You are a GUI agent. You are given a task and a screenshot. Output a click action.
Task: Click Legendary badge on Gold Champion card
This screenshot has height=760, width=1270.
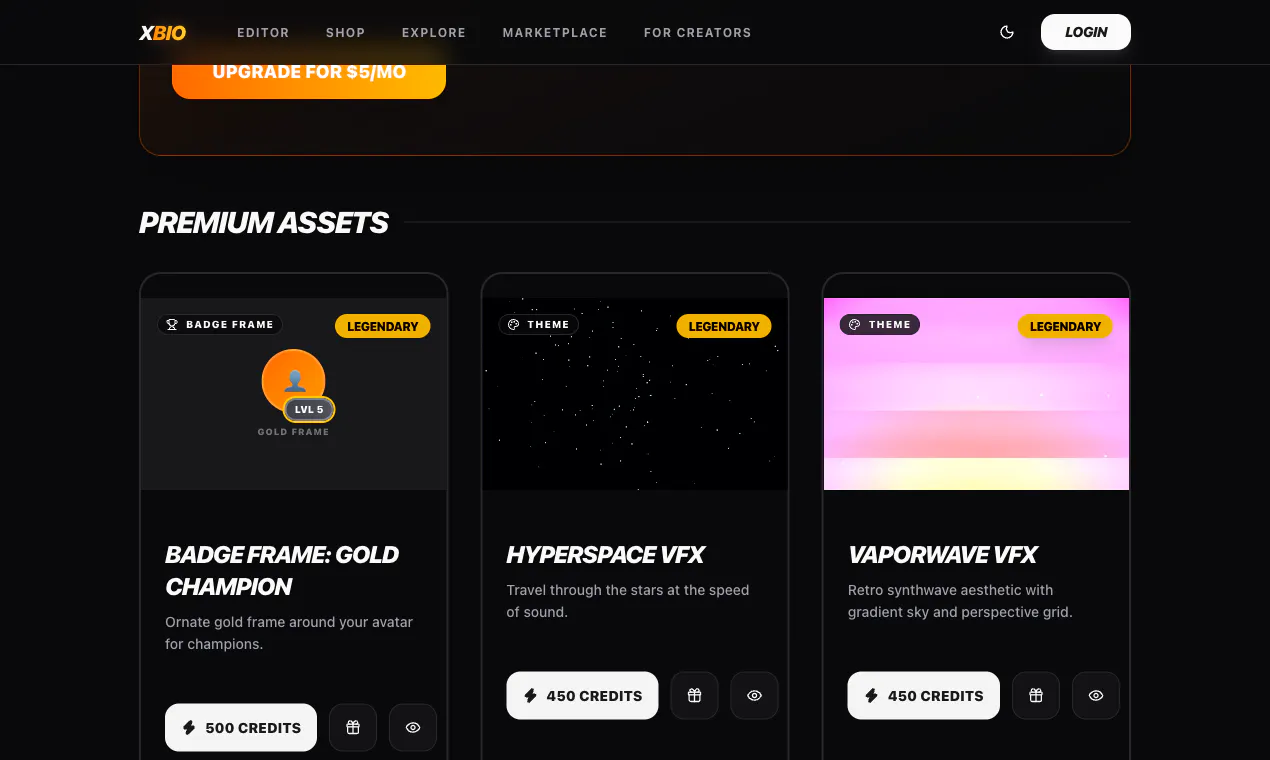(382, 326)
